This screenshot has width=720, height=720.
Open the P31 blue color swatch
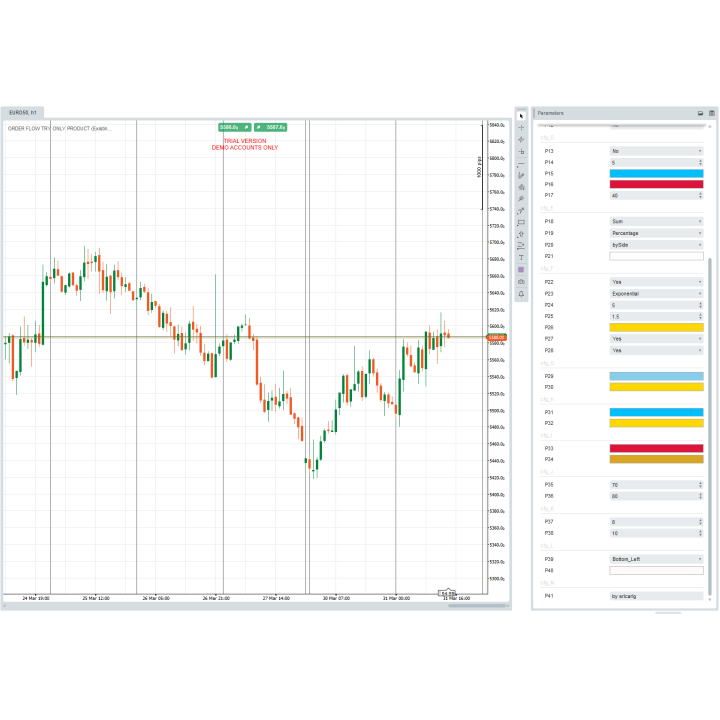pos(657,412)
